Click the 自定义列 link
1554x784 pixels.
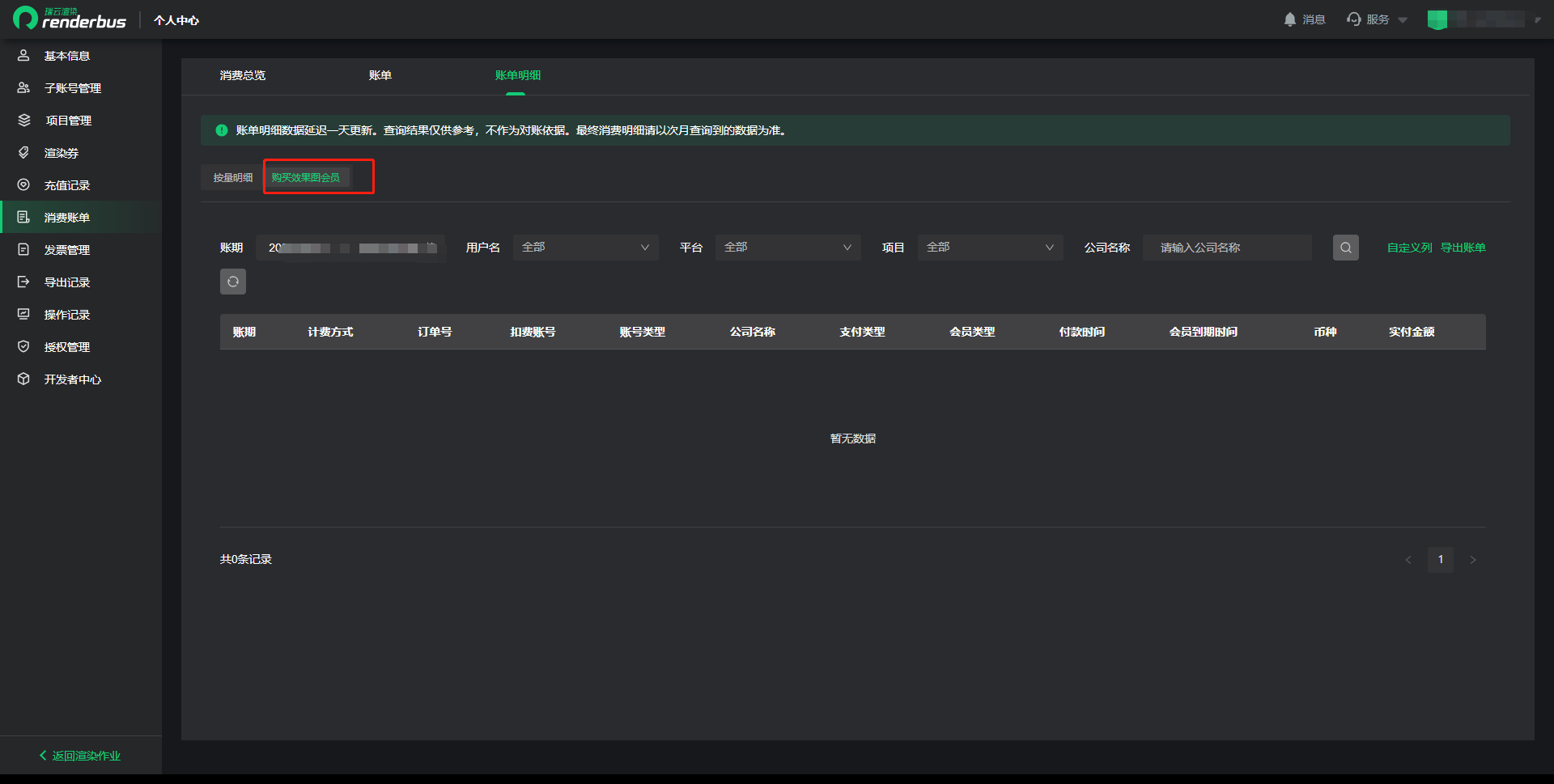coord(1410,248)
